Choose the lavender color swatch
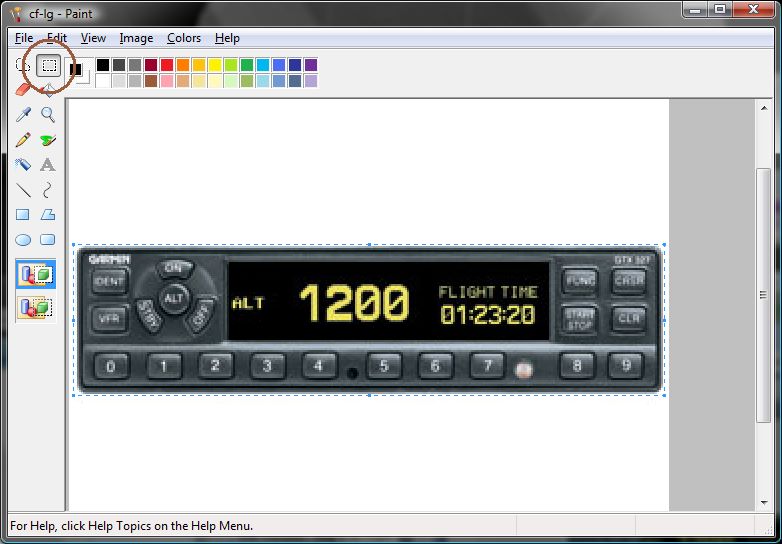Image resolution: width=782 pixels, height=544 pixels. coord(311,81)
